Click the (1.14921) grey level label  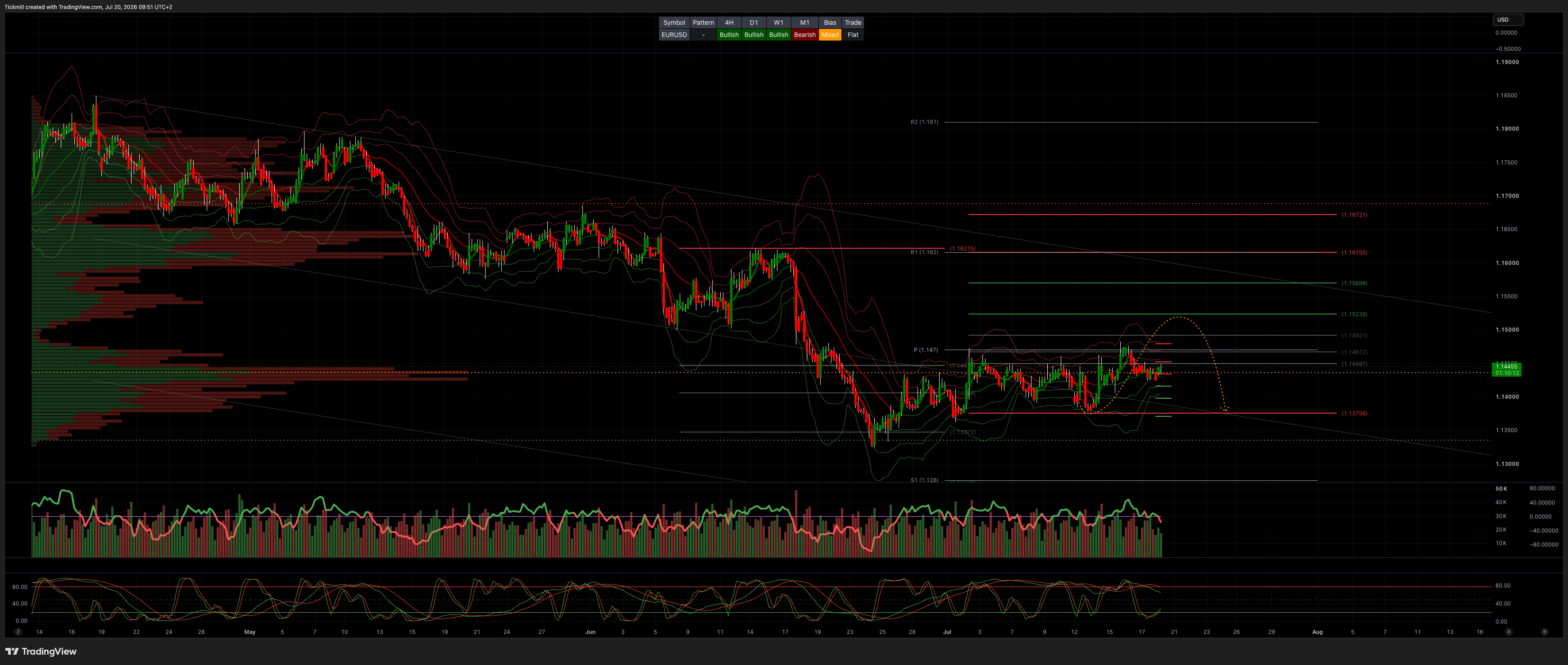(x=1354, y=336)
